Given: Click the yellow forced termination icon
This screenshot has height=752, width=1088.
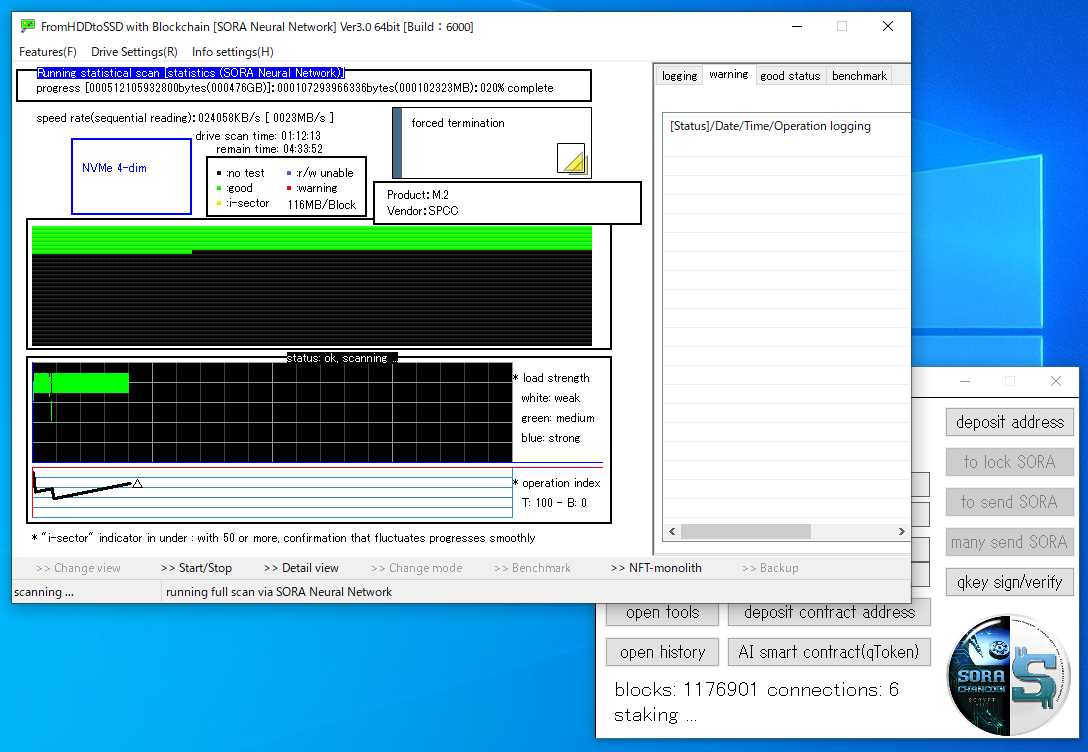Looking at the screenshot, I should pyautogui.click(x=571, y=158).
